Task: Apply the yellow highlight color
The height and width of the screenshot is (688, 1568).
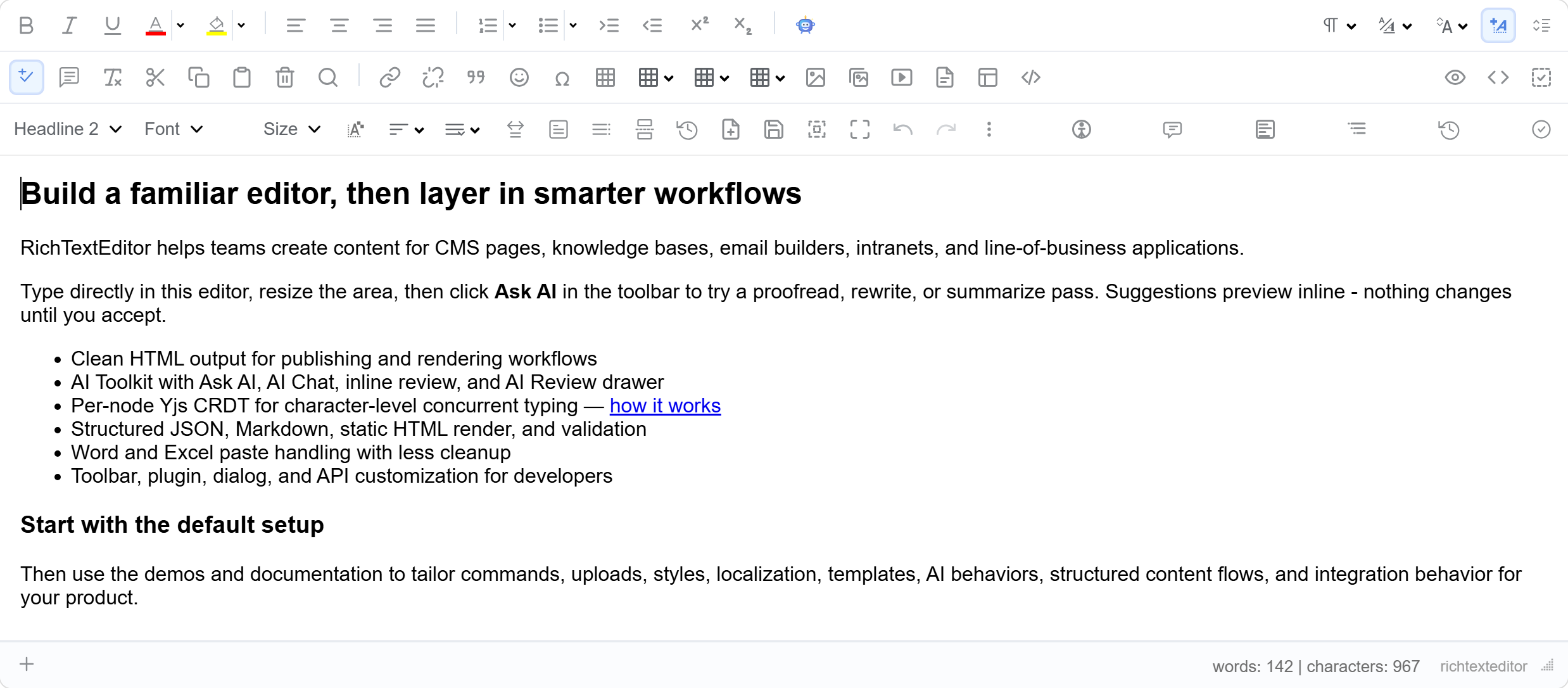Action: coord(216,25)
